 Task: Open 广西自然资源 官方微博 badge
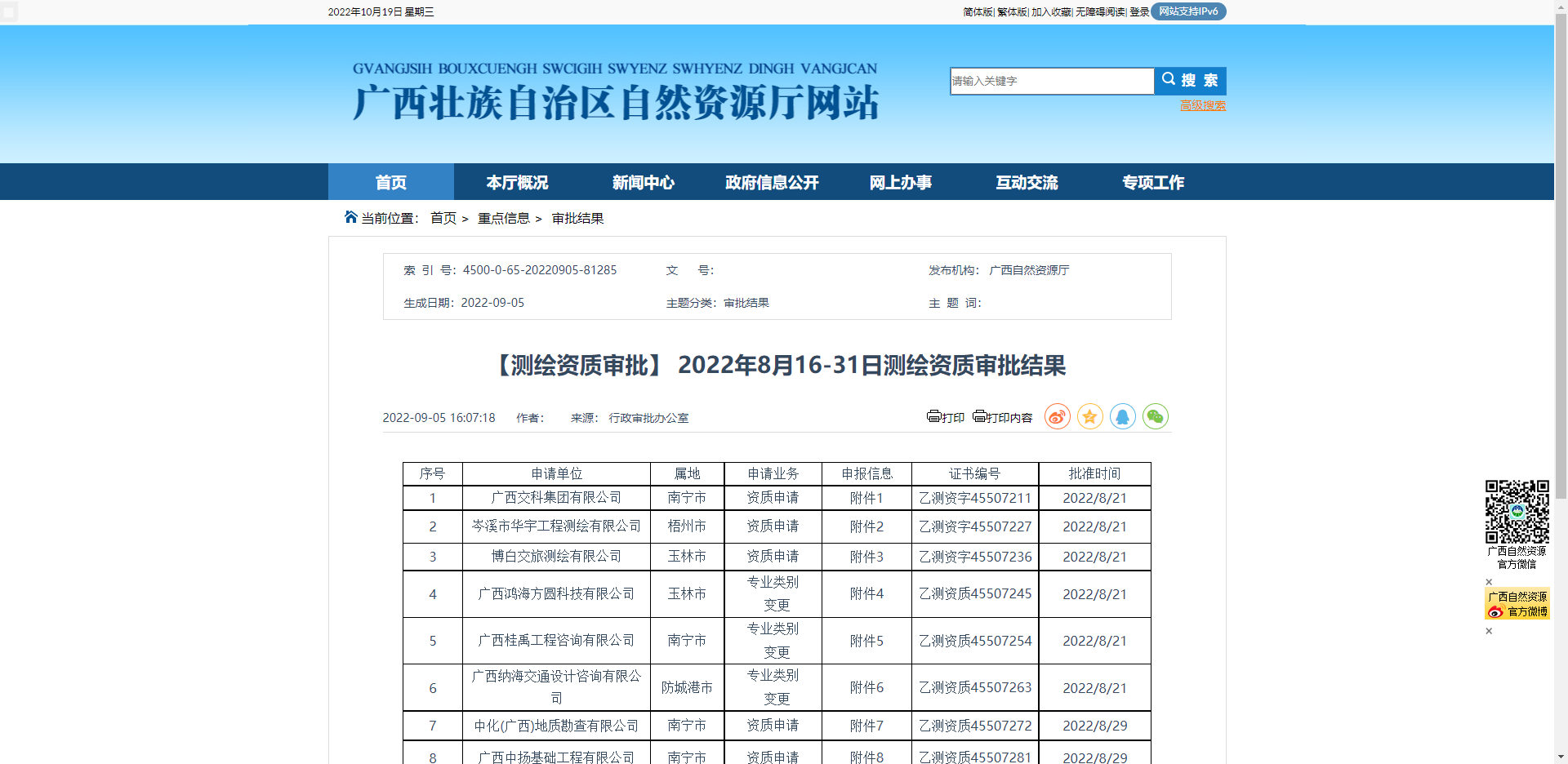pyautogui.click(x=1517, y=604)
